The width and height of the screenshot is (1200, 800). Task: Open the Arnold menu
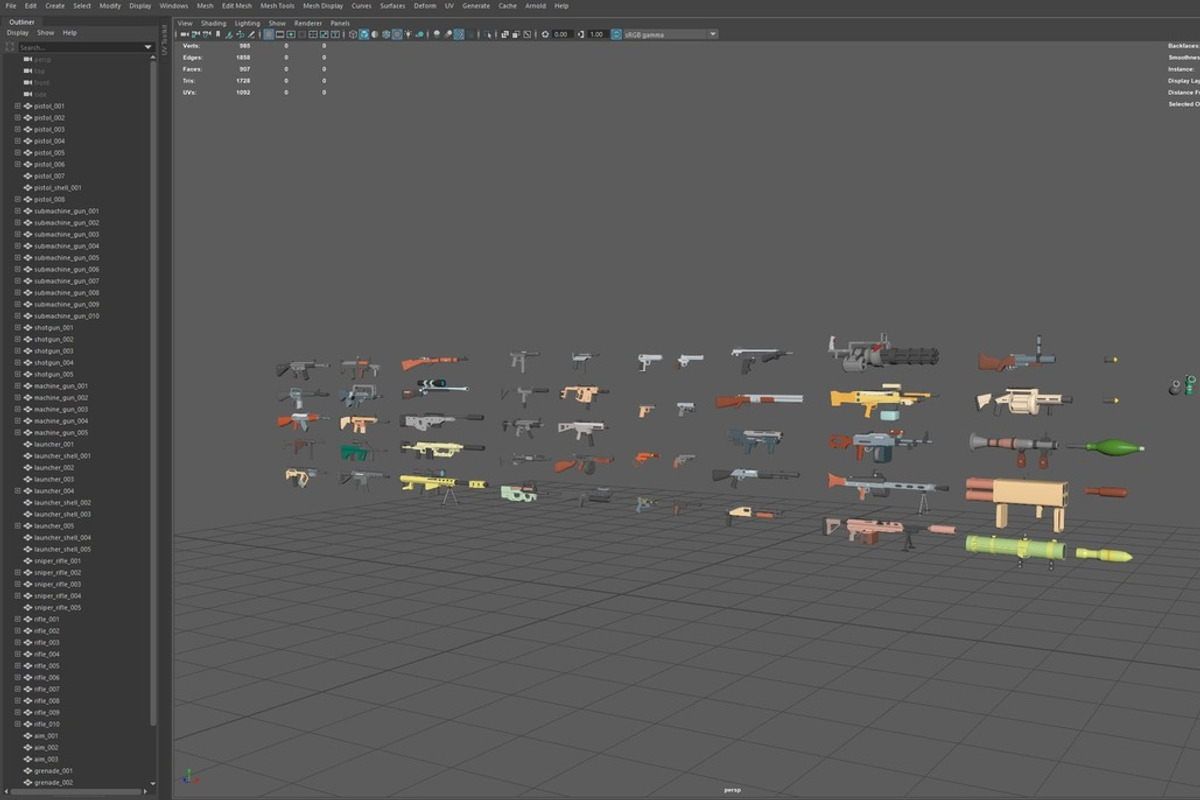(535, 6)
